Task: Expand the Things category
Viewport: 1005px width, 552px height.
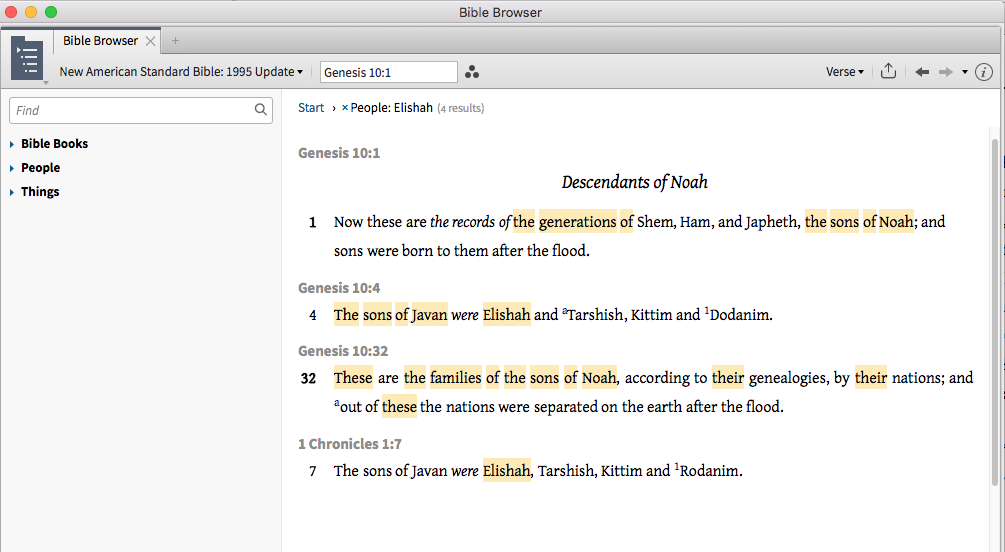Action: coord(12,192)
